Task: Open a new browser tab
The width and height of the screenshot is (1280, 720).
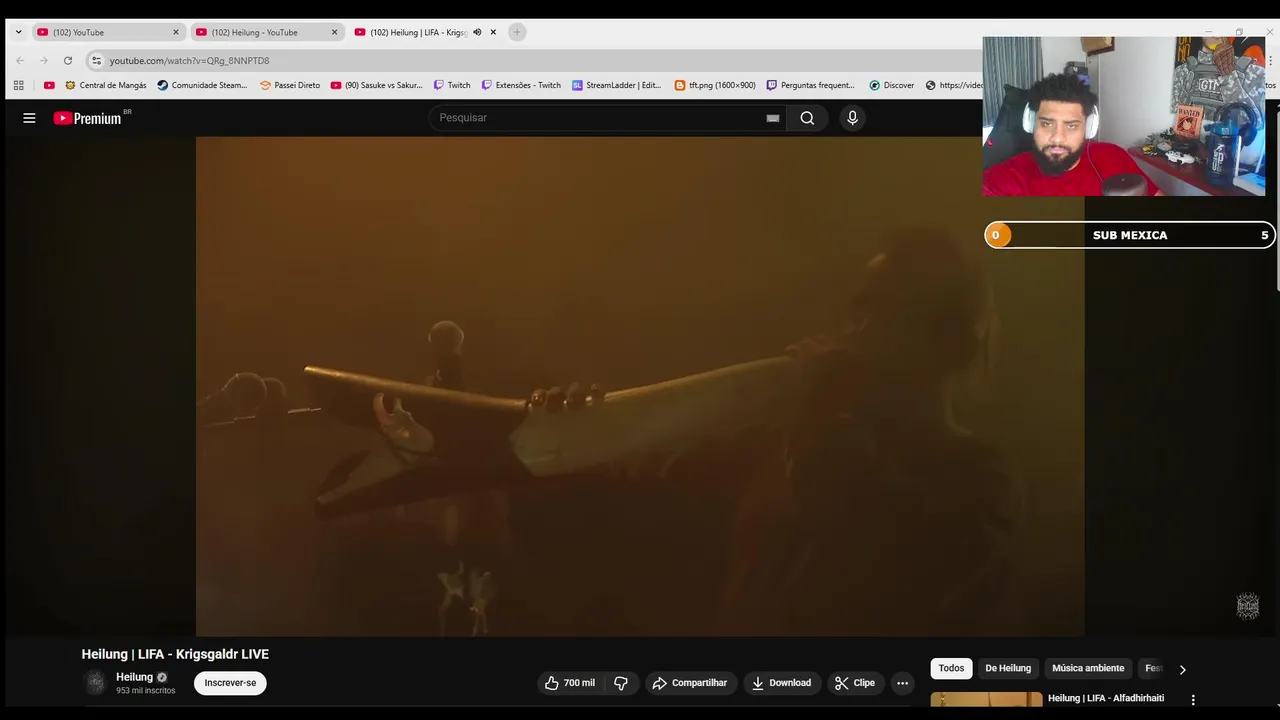Action: [517, 32]
